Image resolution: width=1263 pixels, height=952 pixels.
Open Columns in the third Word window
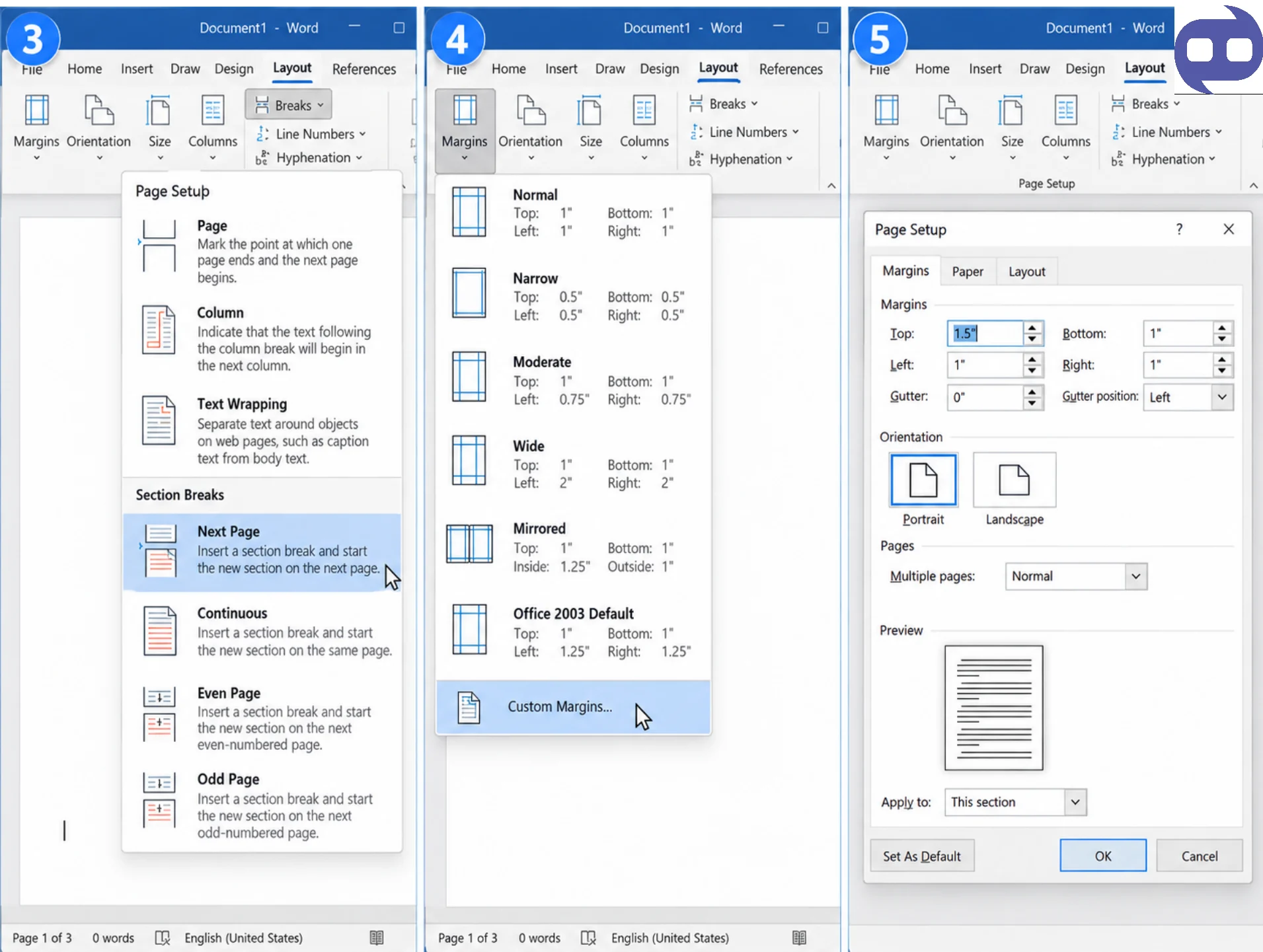click(x=1065, y=128)
